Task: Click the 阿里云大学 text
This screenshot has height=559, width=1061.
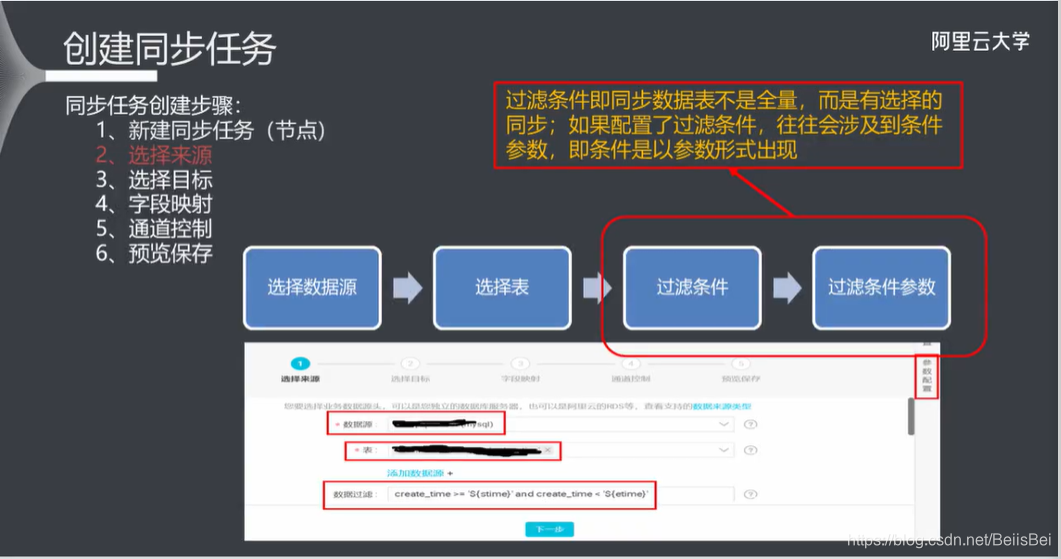Action: click(980, 41)
